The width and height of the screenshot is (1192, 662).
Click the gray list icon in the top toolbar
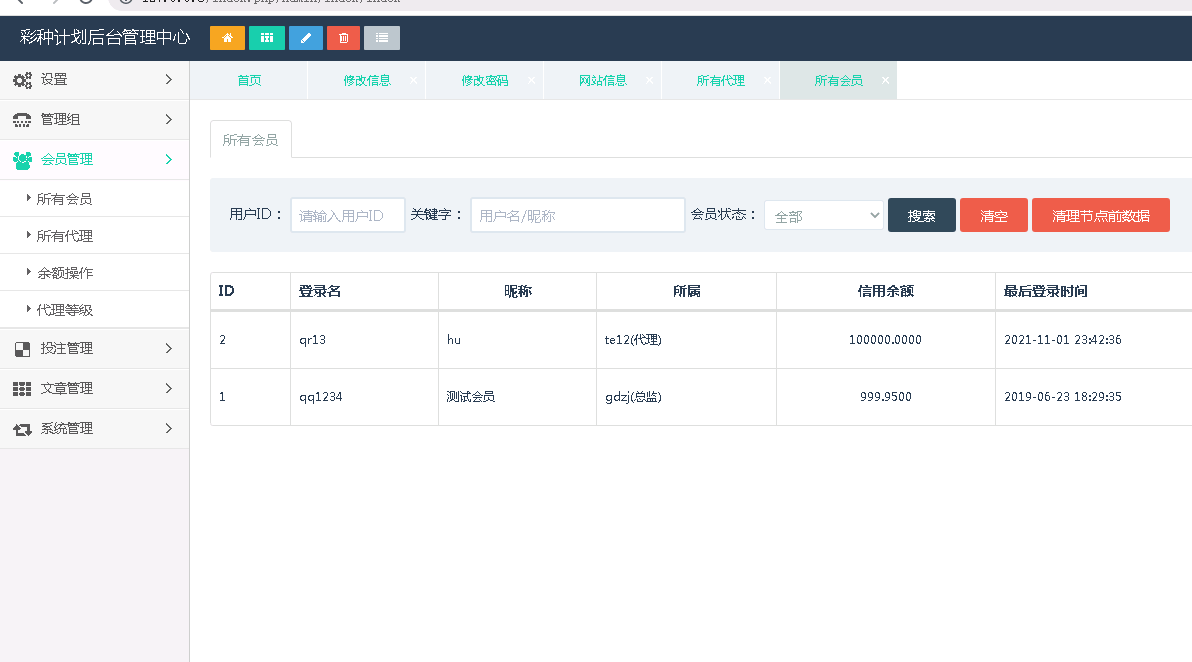coord(381,37)
